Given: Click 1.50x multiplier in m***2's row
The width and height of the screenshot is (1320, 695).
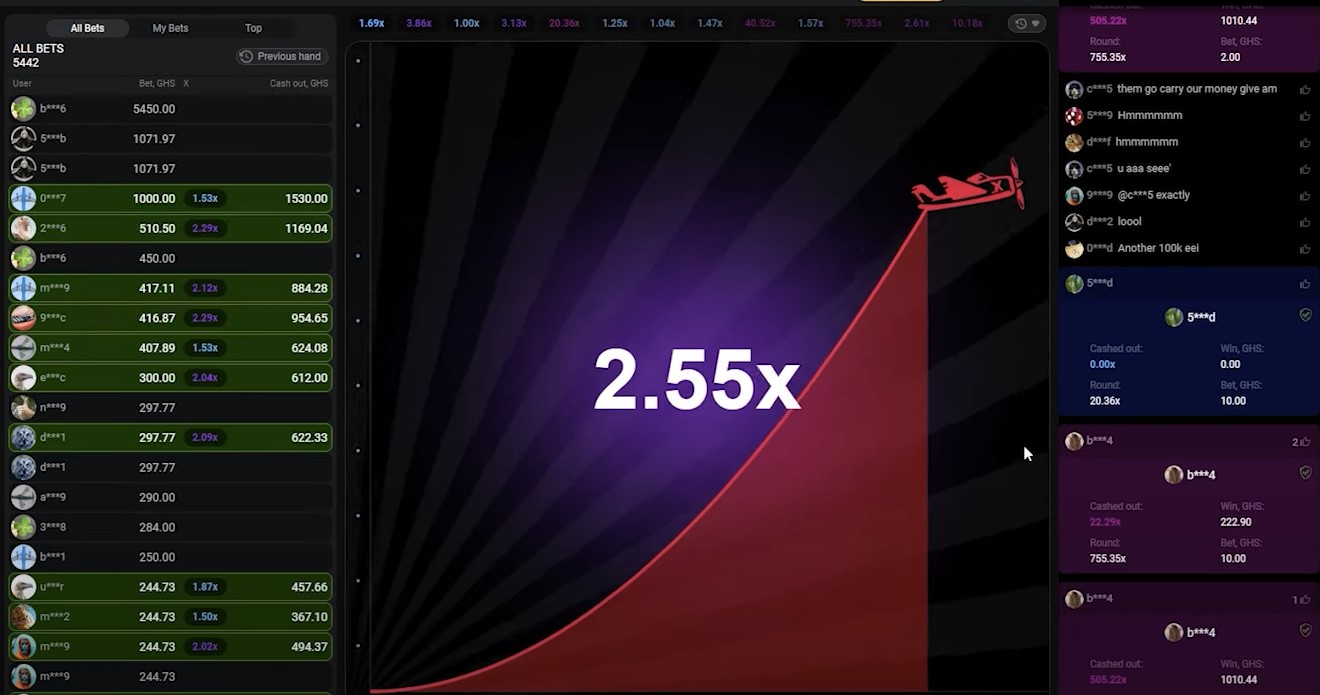Looking at the screenshot, I should [205, 617].
